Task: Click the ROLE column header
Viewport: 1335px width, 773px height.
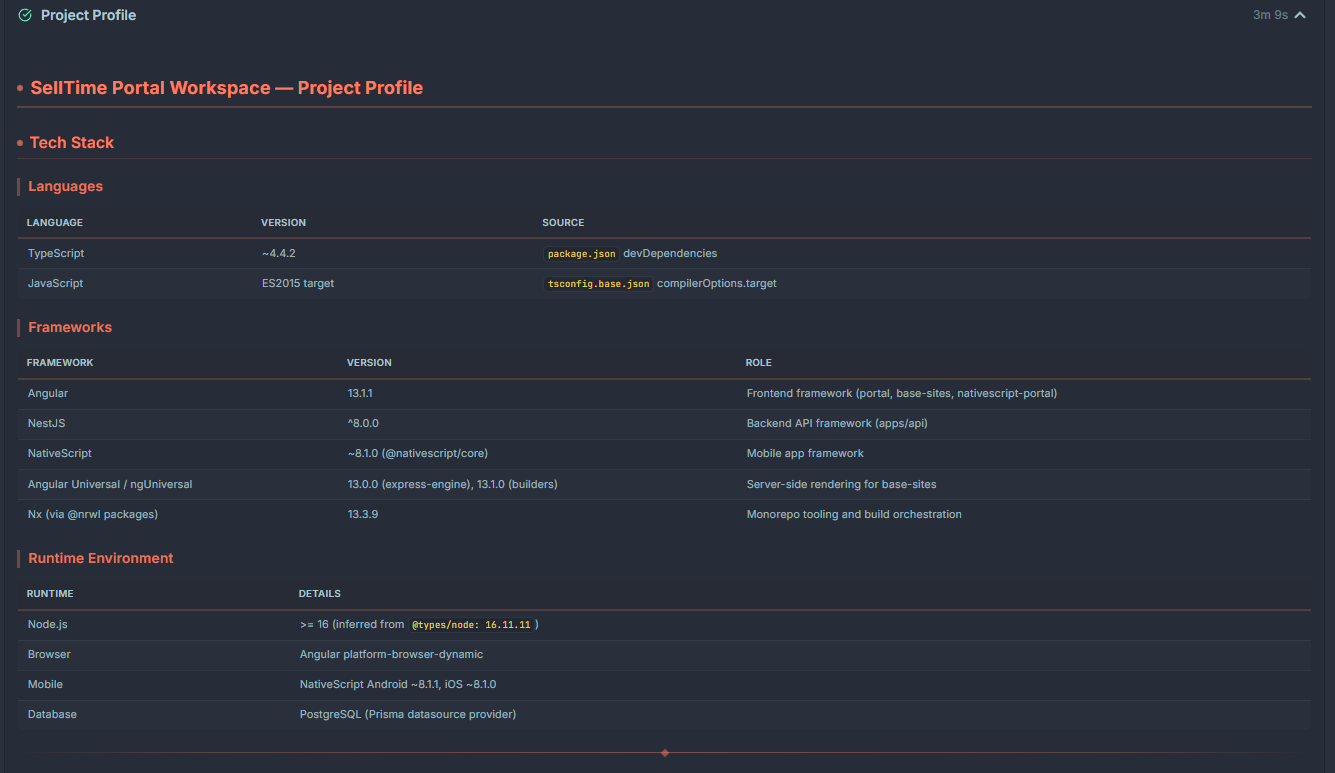Action: pyautogui.click(x=759, y=362)
